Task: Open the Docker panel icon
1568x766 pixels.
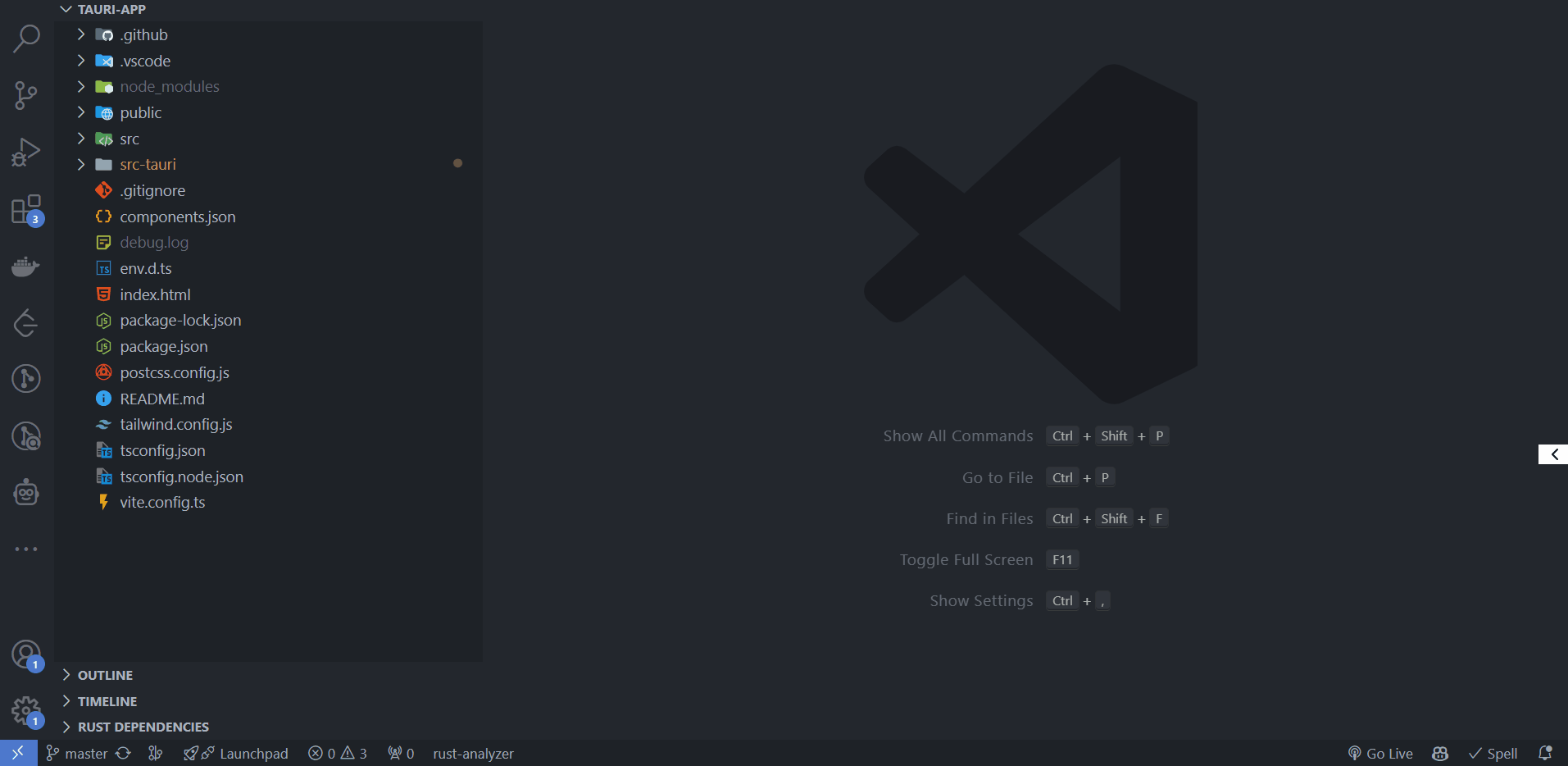Action: point(26,267)
